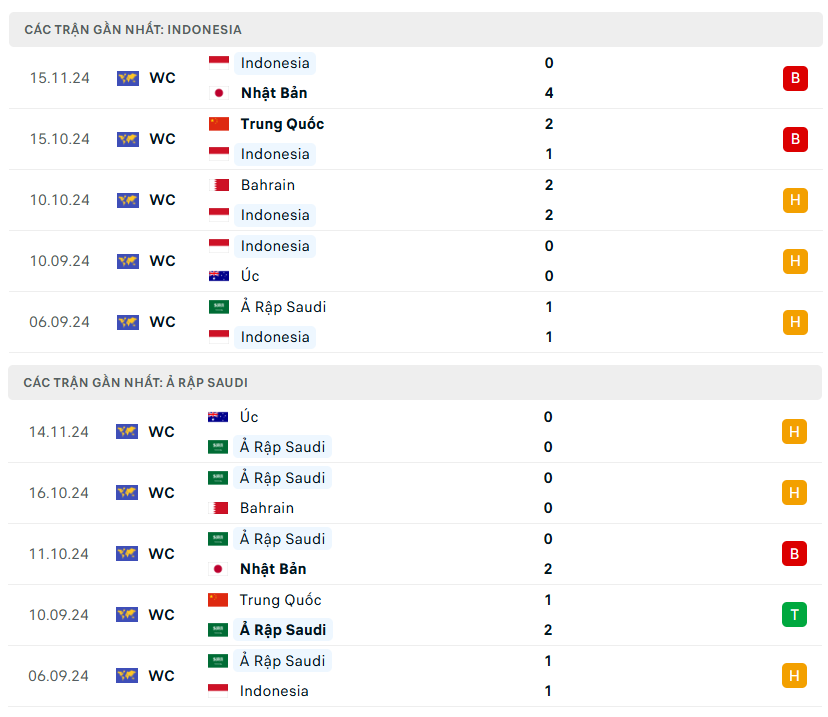Click the Bahrain flag in the 10.10.24 match

219,185
